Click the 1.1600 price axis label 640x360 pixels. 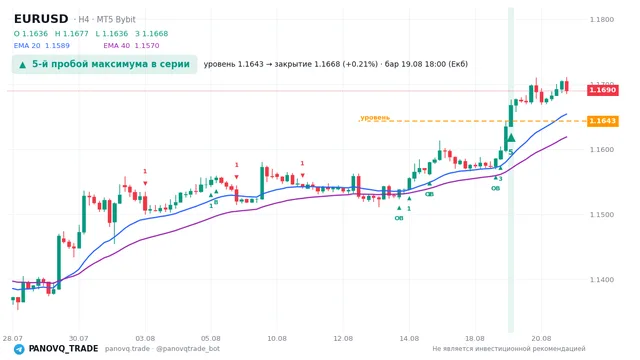tap(602, 149)
